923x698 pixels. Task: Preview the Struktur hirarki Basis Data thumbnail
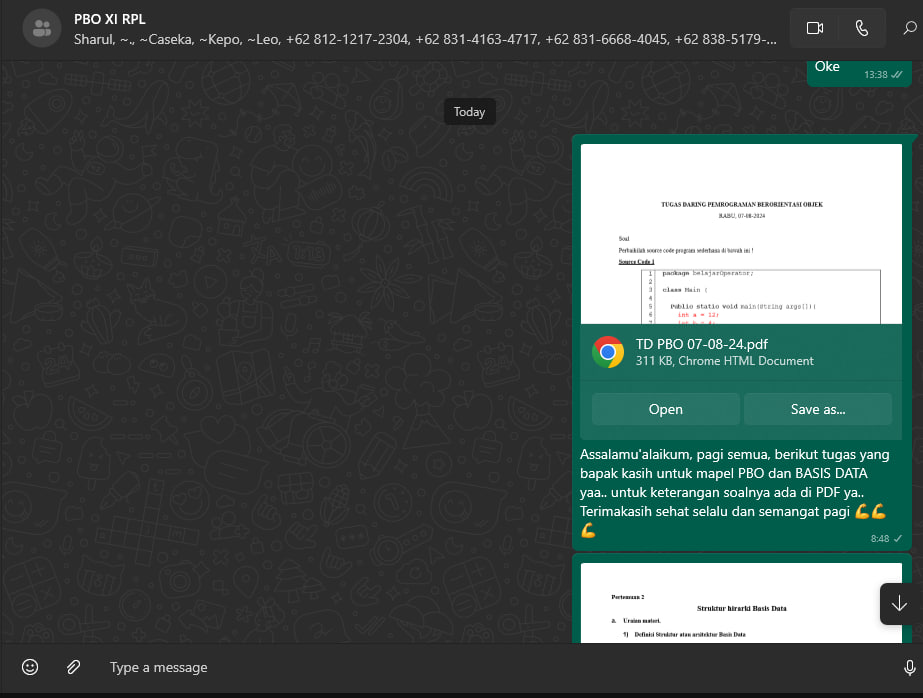[x=741, y=603]
